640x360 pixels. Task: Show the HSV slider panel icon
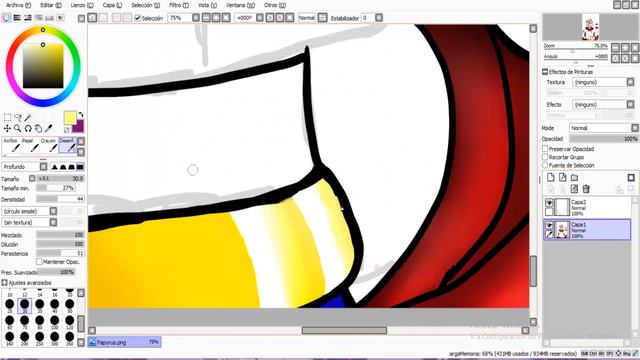coord(28,18)
